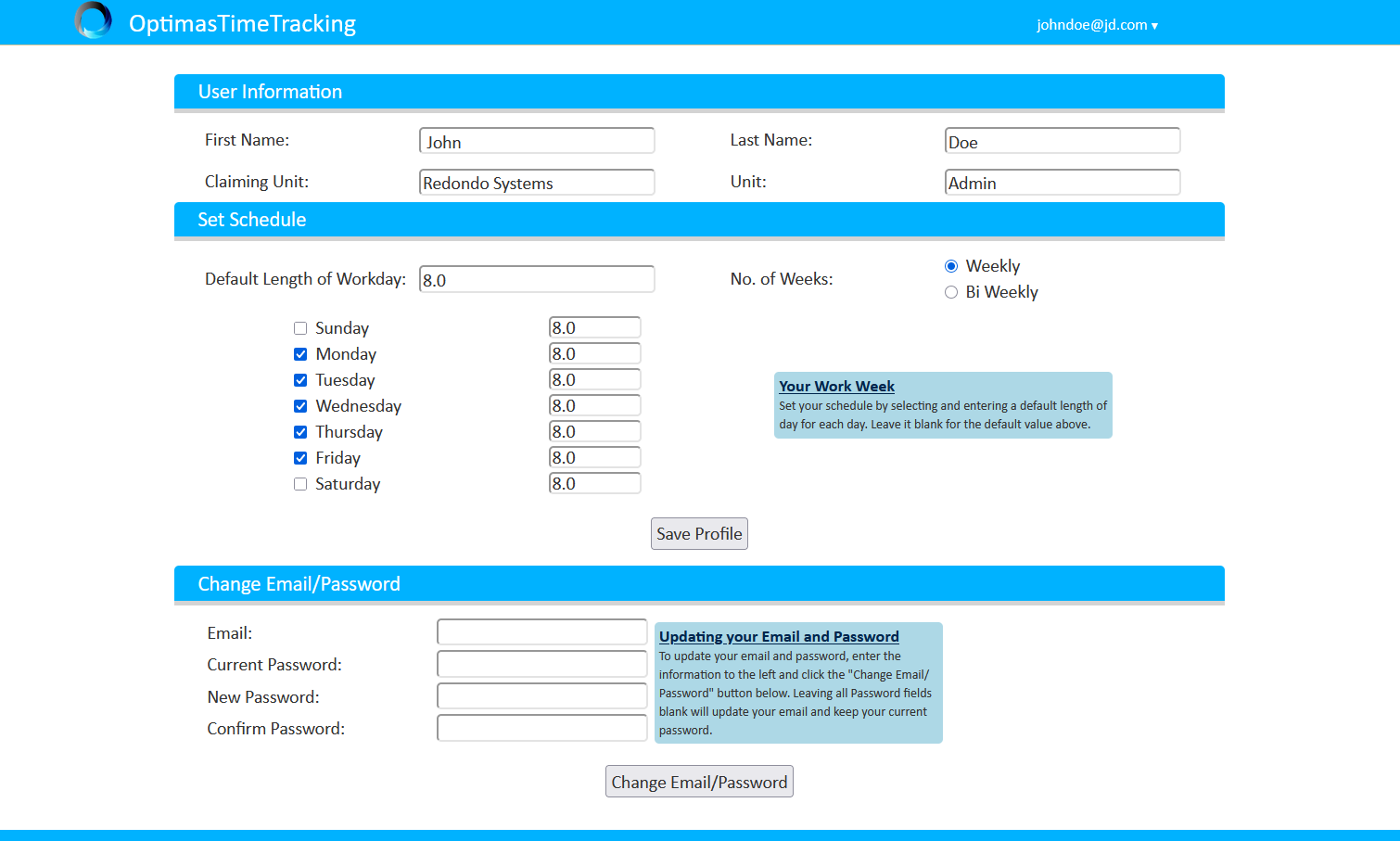The height and width of the screenshot is (841, 1400).
Task: Disable the Monday checkbox
Action: click(x=300, y=353)
